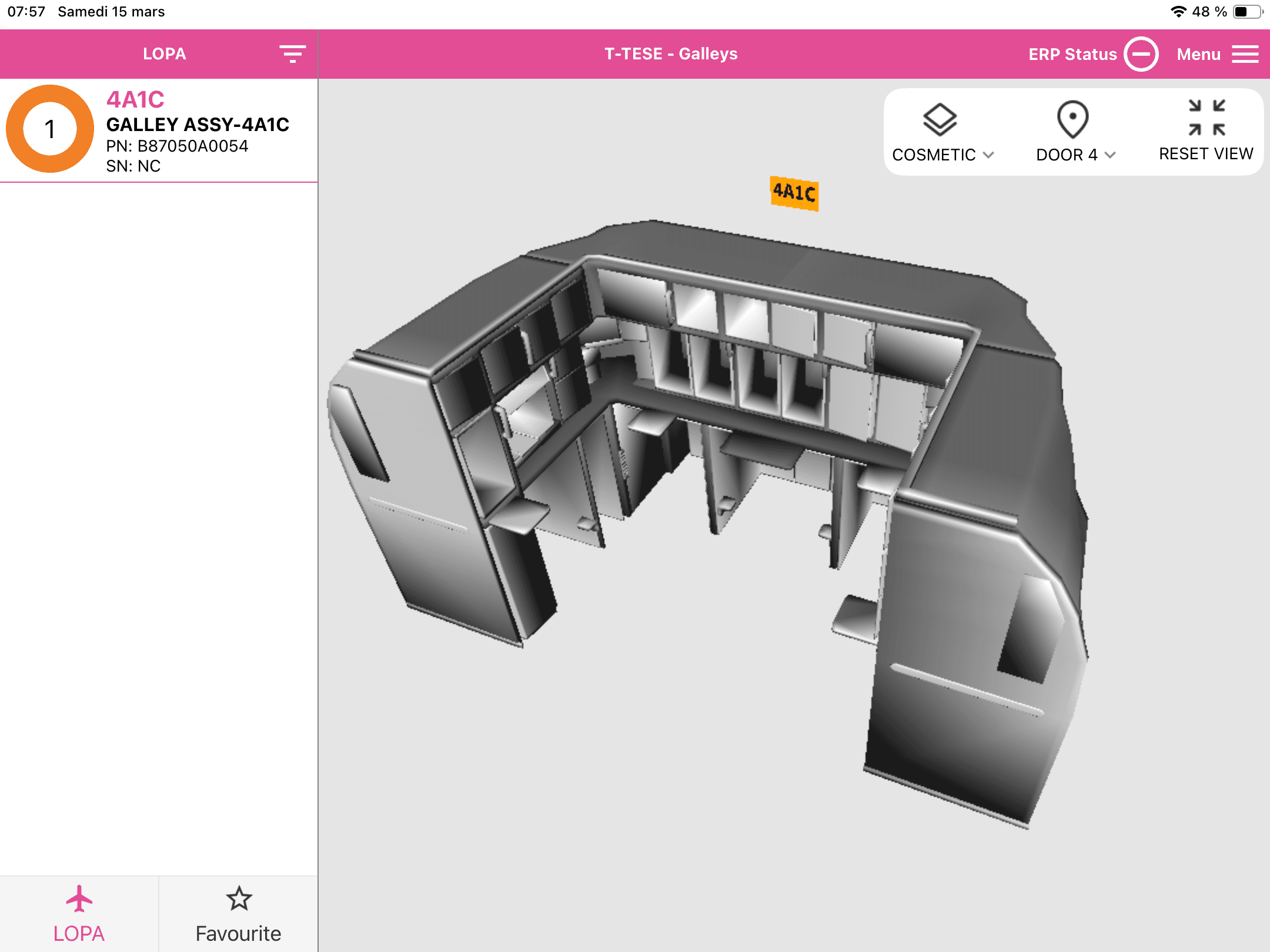The height and width of the screenshot is (952, 1270).
Task: Click the LOPA airplane icon
Action: [x=79, y=899]
